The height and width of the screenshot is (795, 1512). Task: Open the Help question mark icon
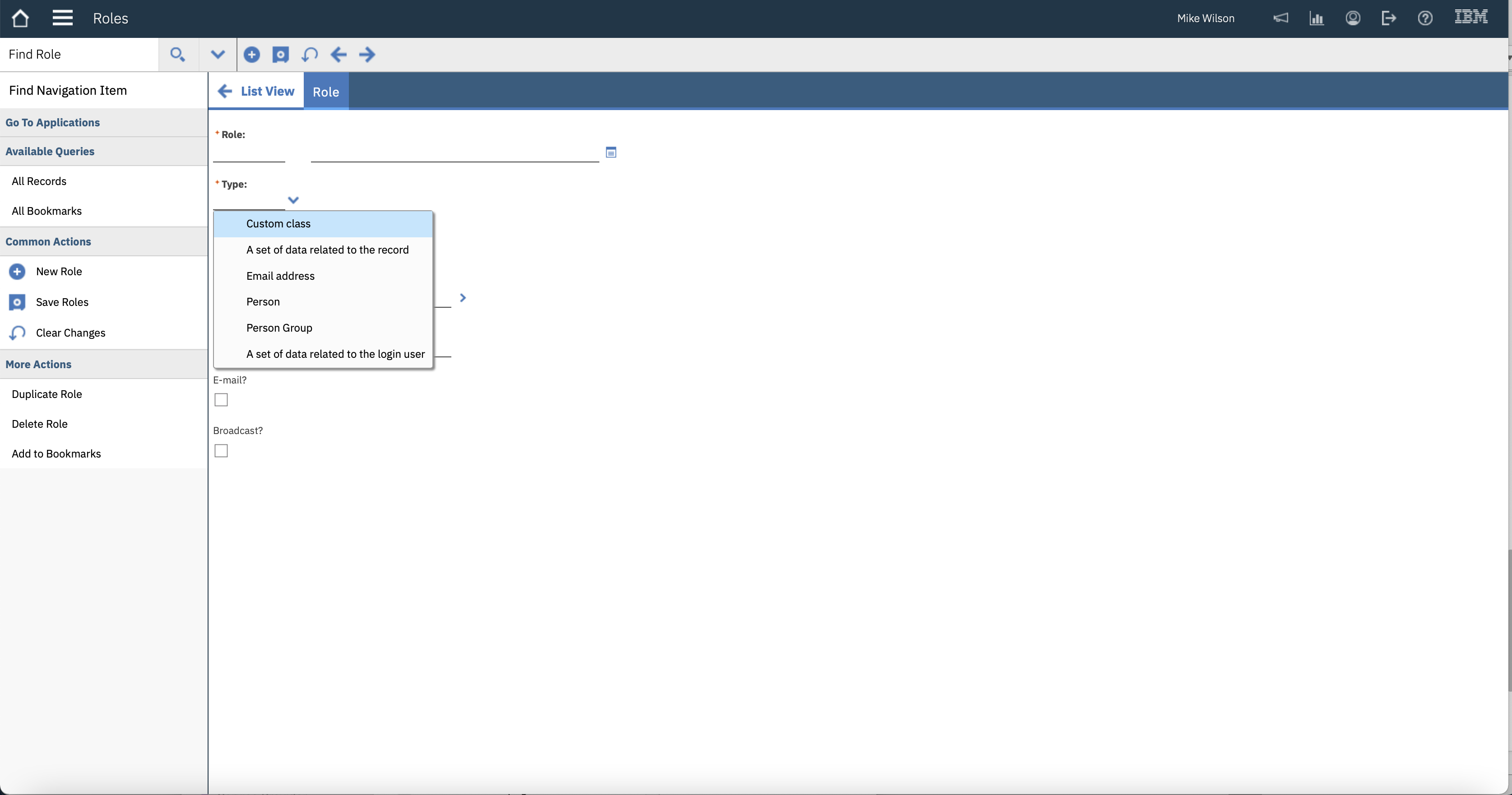1424,18
